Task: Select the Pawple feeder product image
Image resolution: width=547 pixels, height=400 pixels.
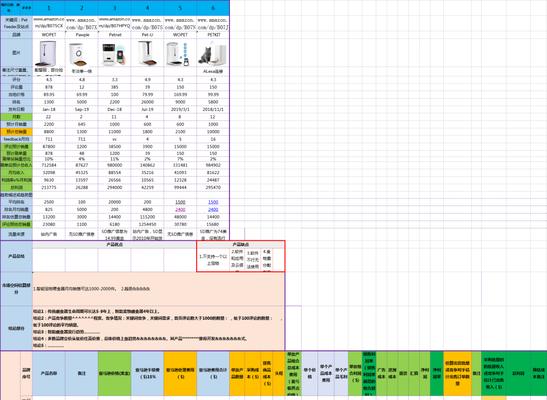Action: click(78, 54)
